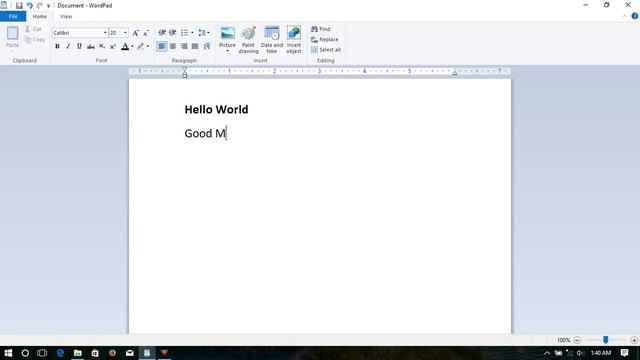Apply the text color A button
This screenshot has width=640, height=360.
125,46
